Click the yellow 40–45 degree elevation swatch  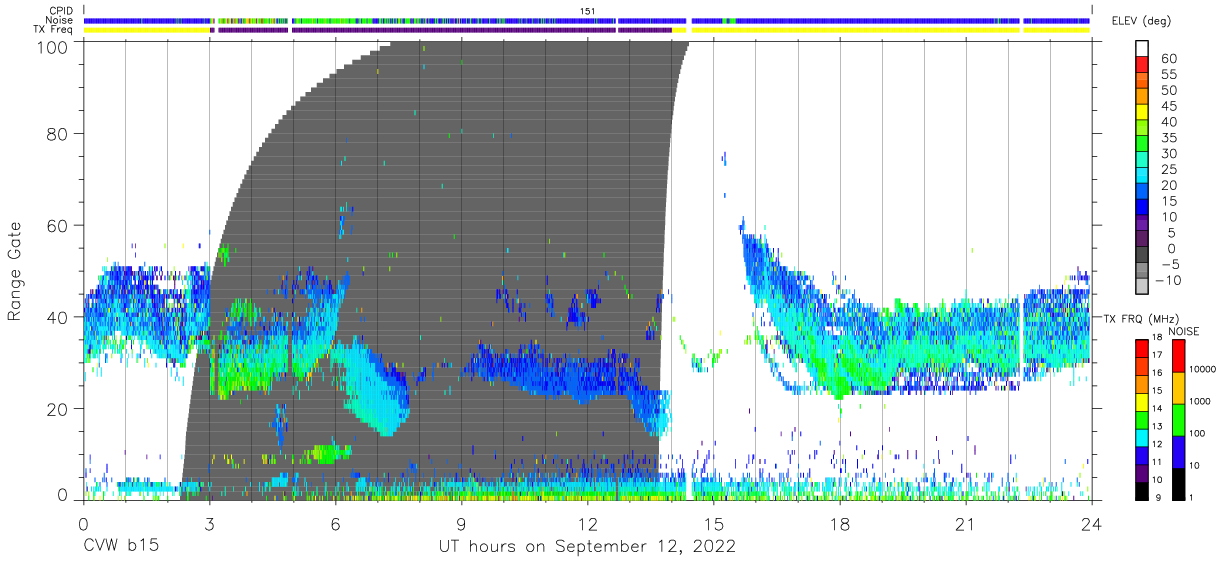coord(1142,114)
